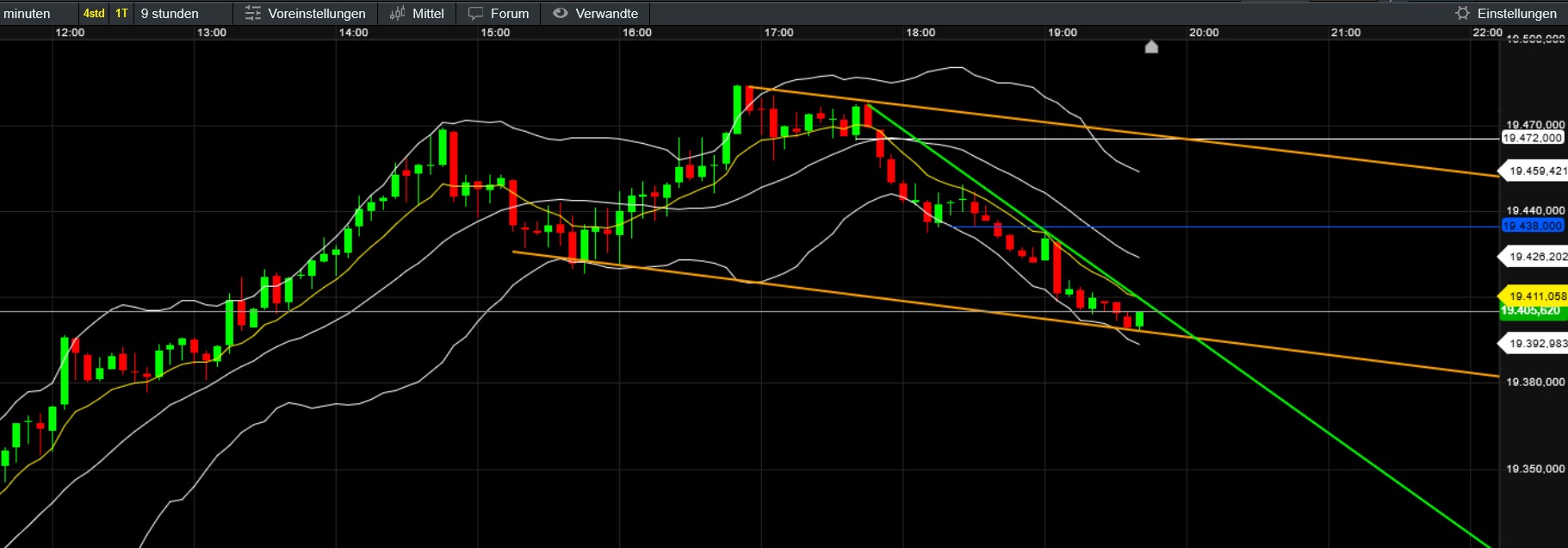Open the Verwandte related-instruments button
Viewport: 1568px width, 548px height.
tap(595, 13)
